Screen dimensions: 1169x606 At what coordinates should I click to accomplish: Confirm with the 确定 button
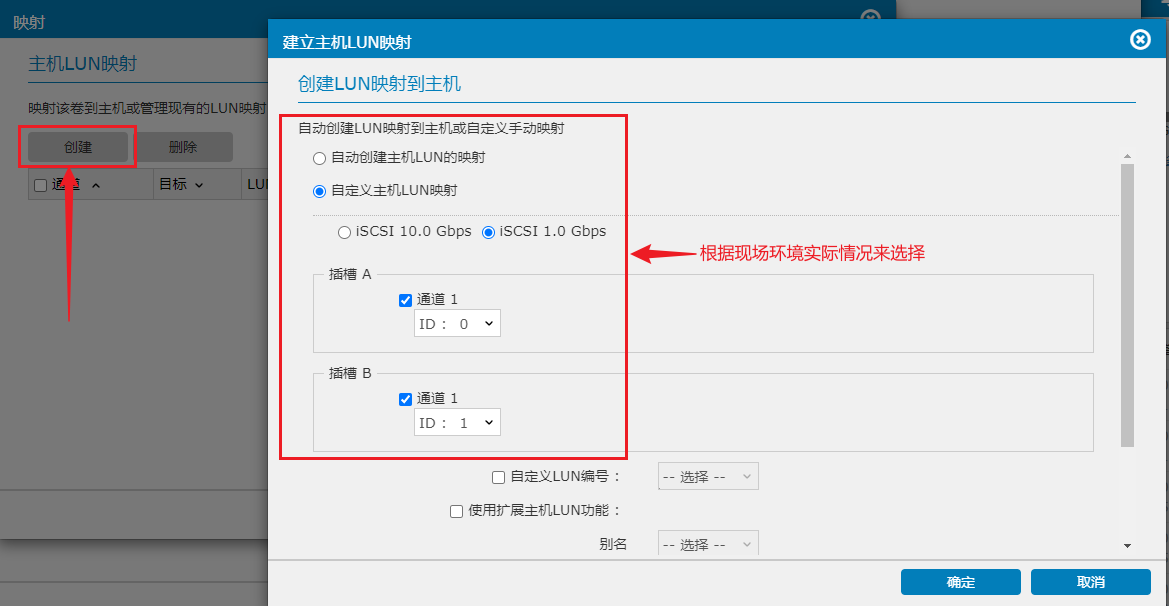pyautogui.click(x=960, y=582)
